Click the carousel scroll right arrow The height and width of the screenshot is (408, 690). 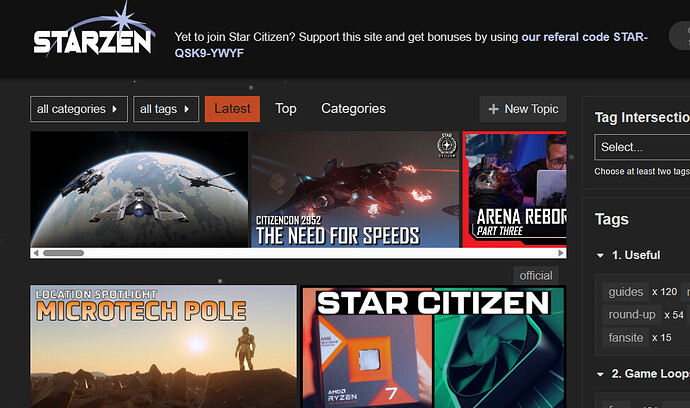pos(561,253)
